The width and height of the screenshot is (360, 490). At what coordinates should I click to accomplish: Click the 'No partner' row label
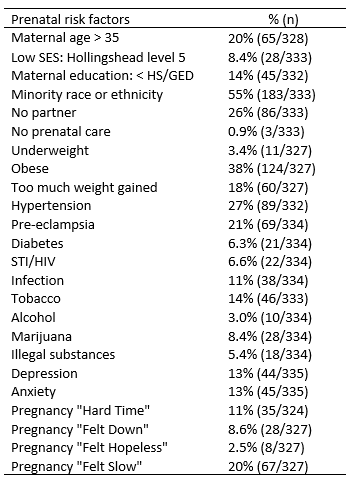[x=44, y=113]
